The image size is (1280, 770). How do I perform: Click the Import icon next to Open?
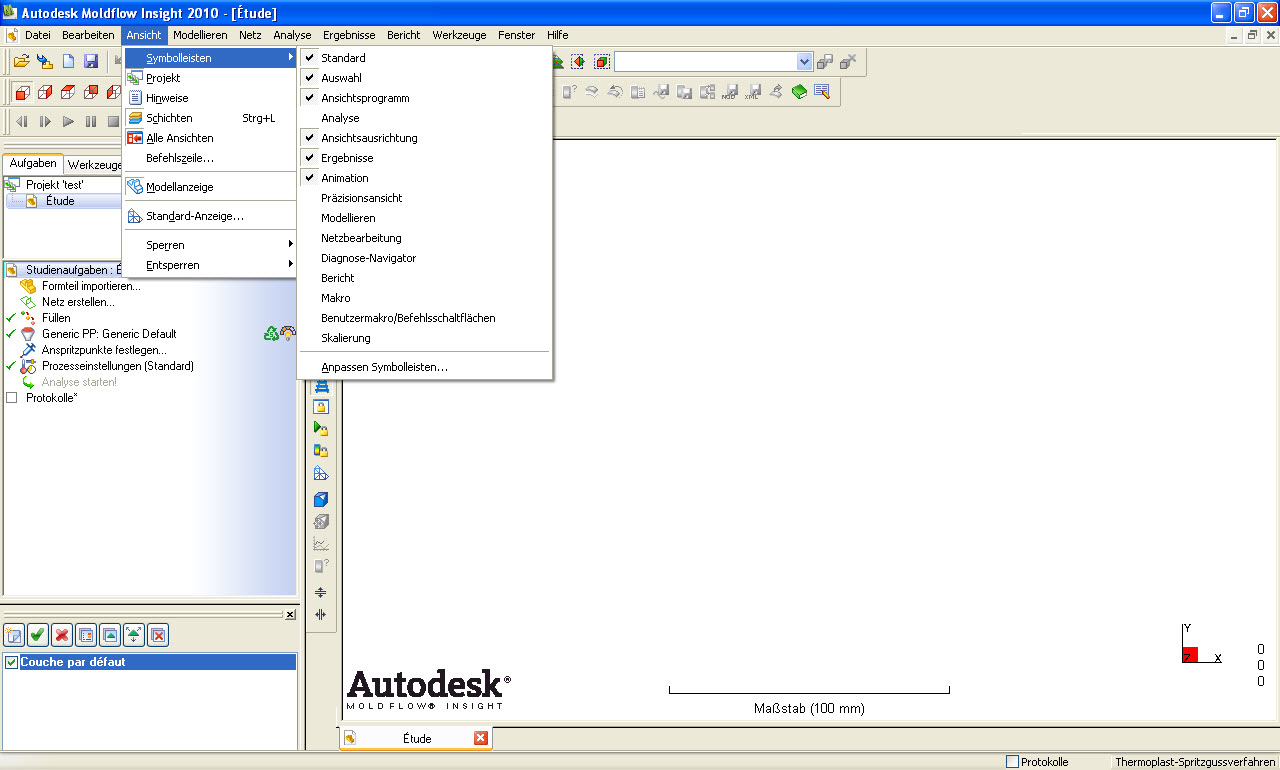click(45, 62)
